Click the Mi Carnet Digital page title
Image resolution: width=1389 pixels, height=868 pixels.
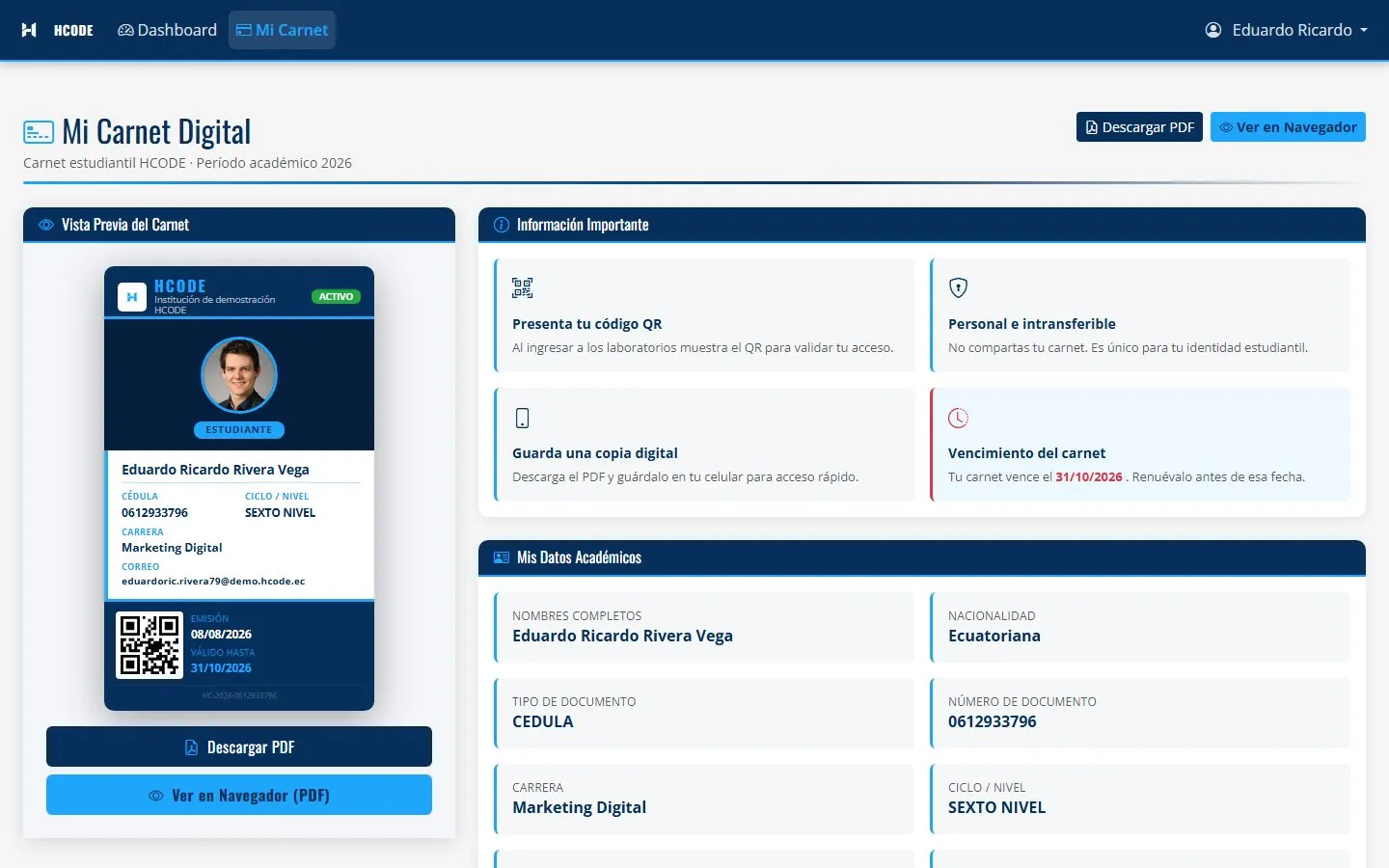pos(156,132)
